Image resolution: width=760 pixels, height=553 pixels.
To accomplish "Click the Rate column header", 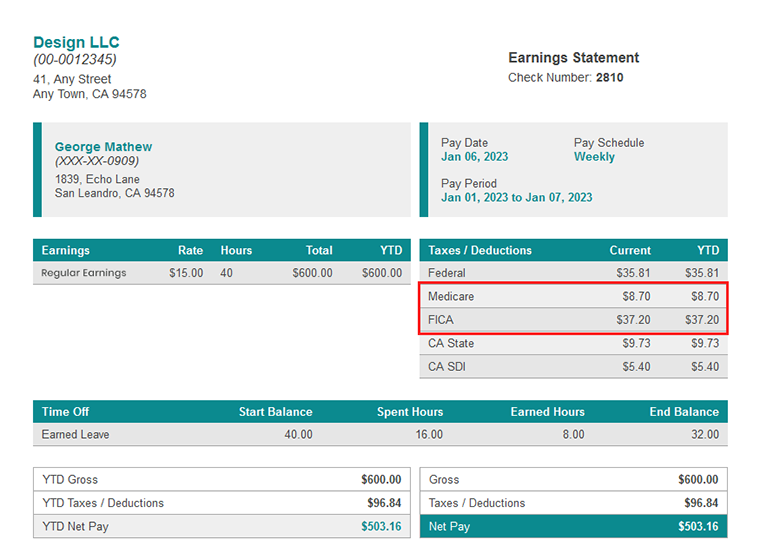I will tap(190, 250).
